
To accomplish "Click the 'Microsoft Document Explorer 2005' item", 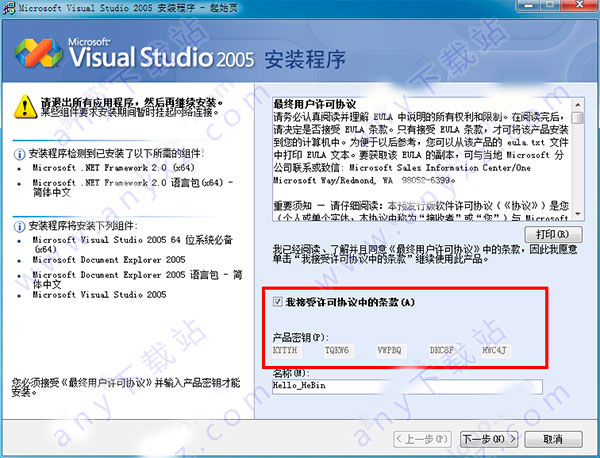I will pos(109,260).
